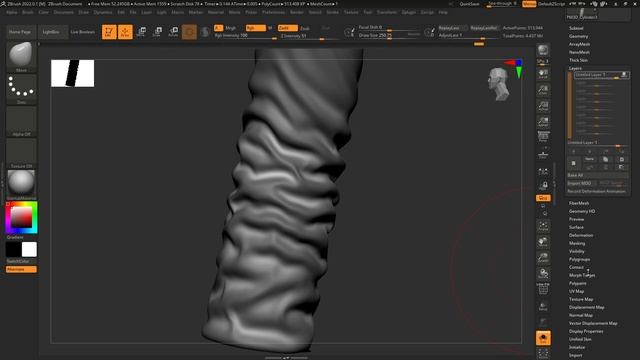The height and width of the screenshot is (360, 640).
Task: Click the record icon on Untitled Layer 1
Action: 624,75
